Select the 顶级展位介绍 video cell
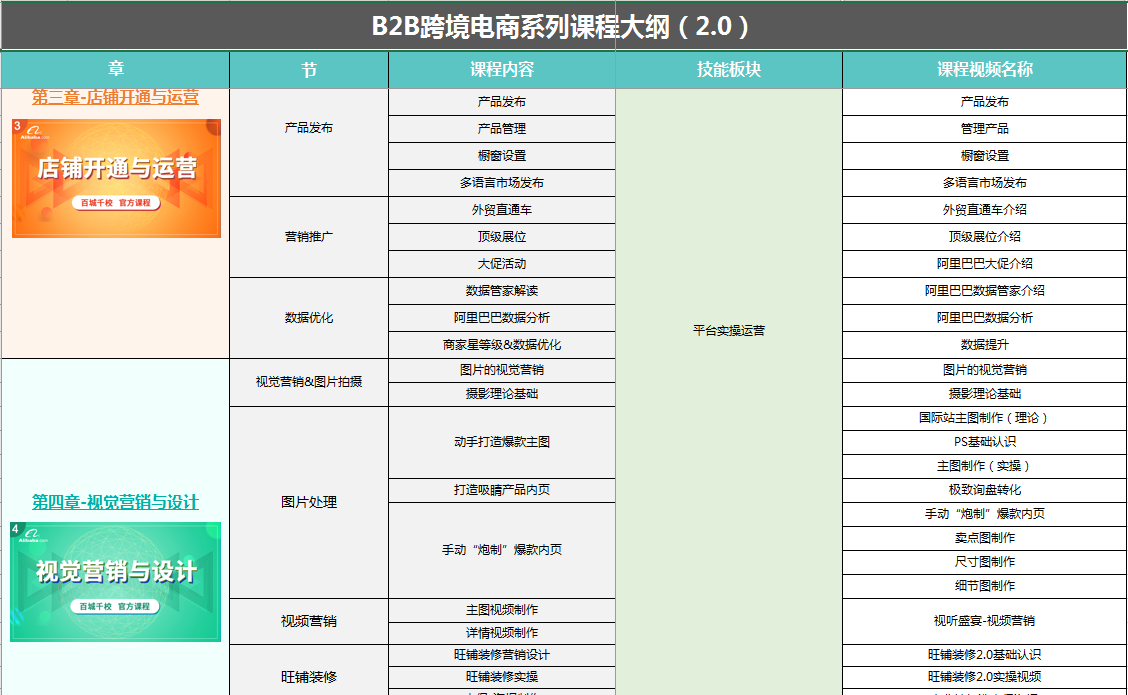Screen dimensions: 1128x695 (985, 237)
